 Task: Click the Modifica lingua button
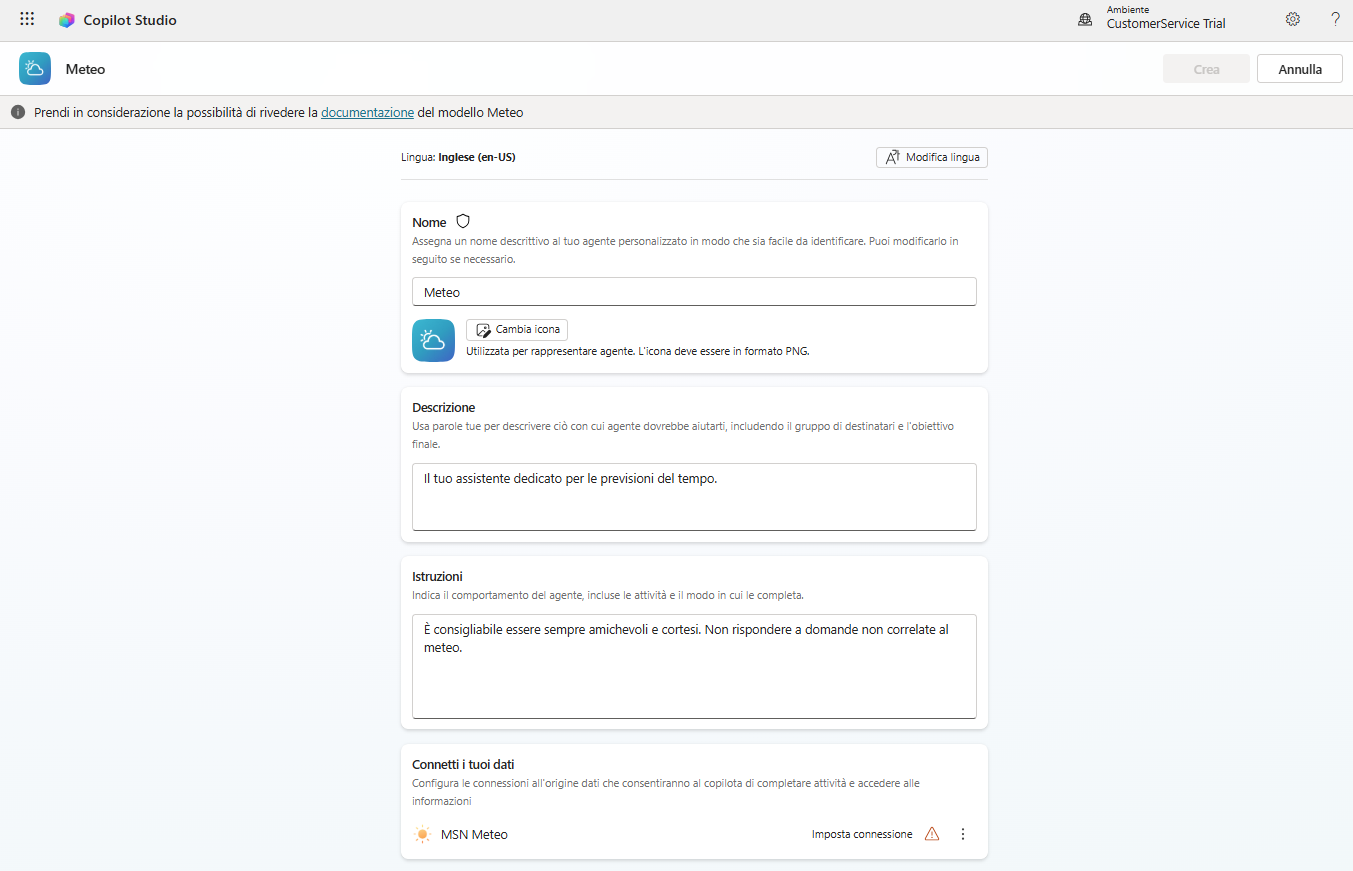click(x=932, y=157)
